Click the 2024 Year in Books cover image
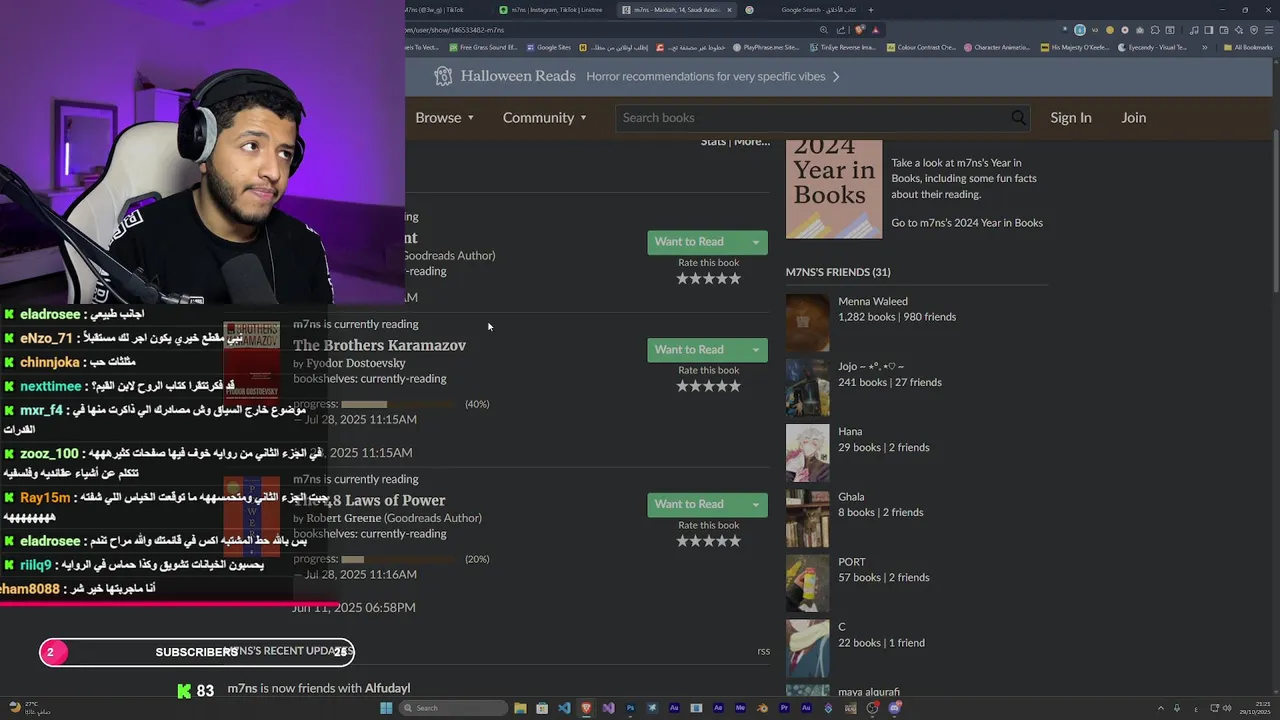This screenshot has height=720, width=1280. (834, 188)
